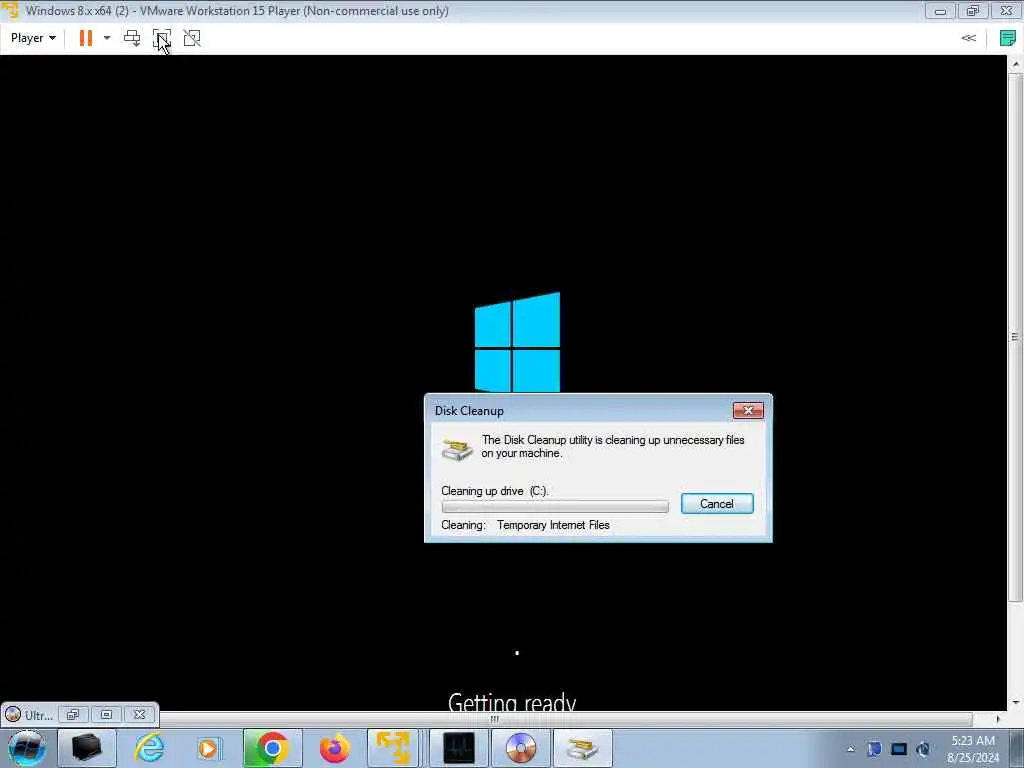Viewport: 1024px width, 768px height.
Task: Open Google Chrome from taskbar
Action: 272,748
